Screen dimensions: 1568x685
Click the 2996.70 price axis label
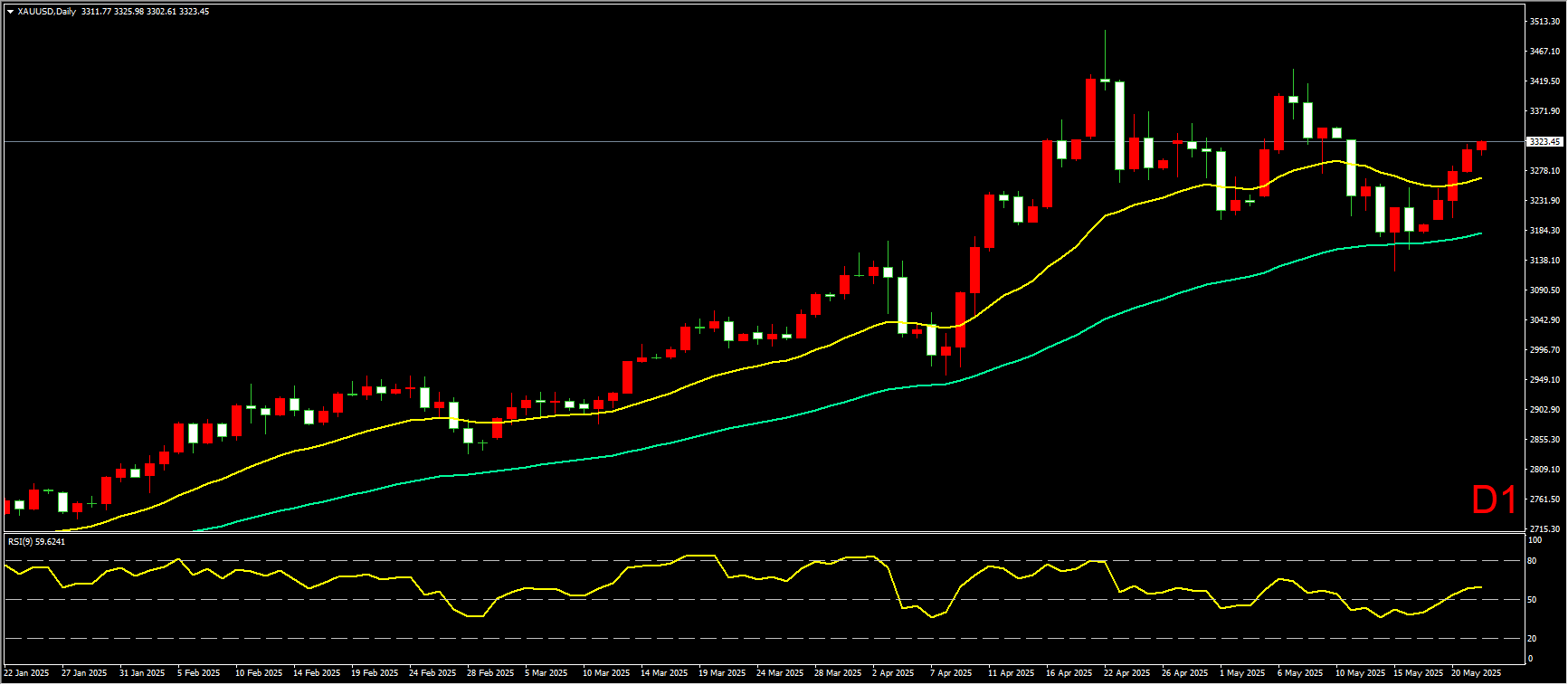point(1544,350)
